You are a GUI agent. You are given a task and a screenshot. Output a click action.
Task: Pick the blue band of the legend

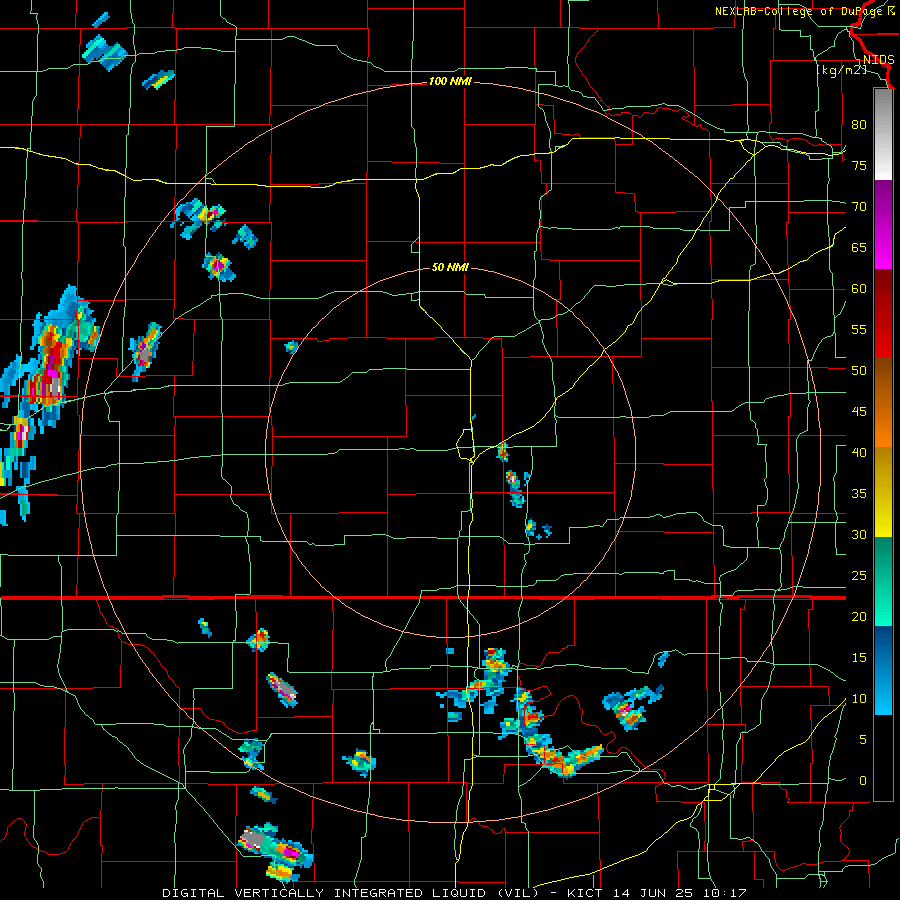(x=883, y=670)
